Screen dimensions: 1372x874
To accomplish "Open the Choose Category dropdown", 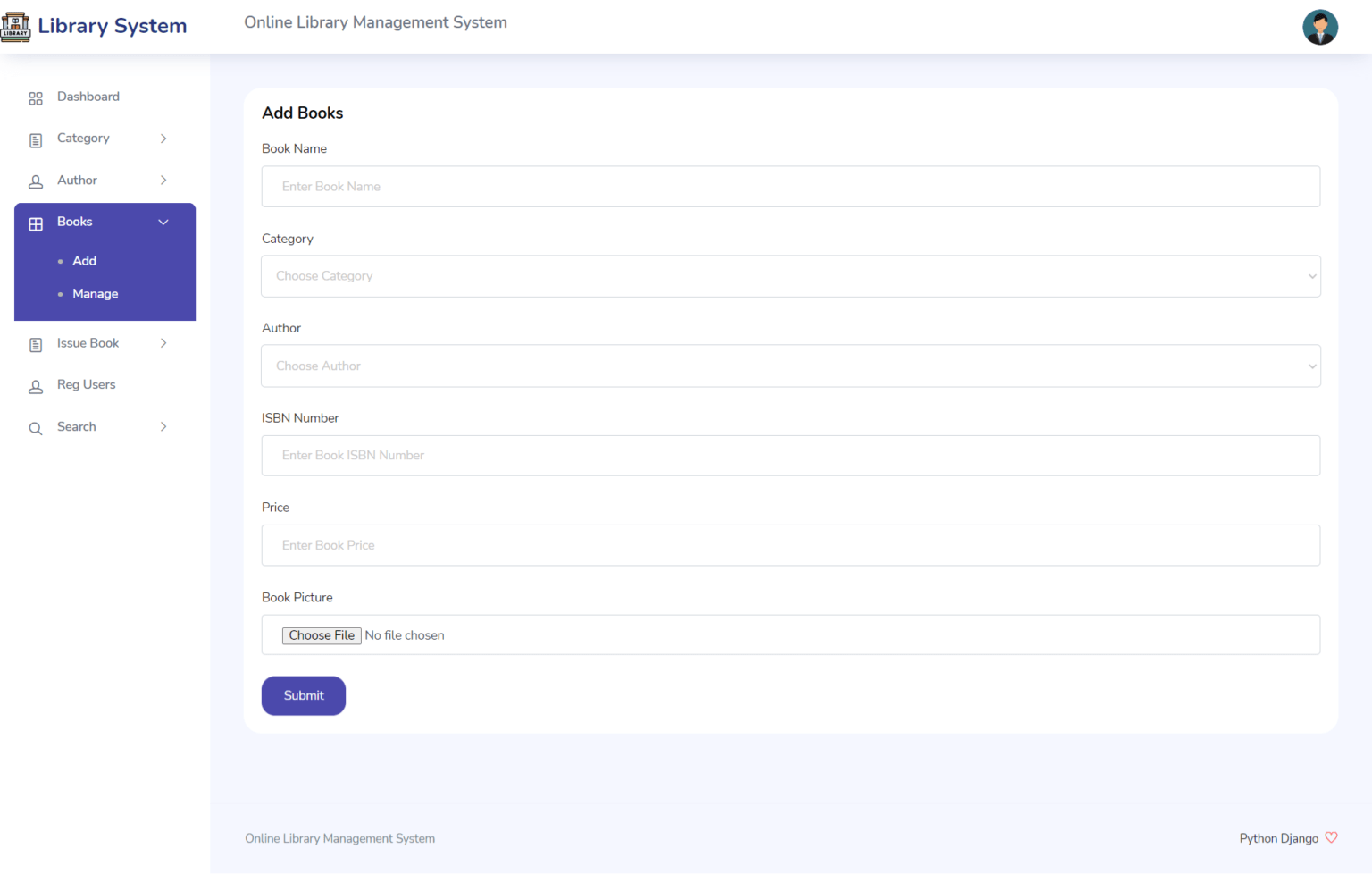I will (790, 276).
